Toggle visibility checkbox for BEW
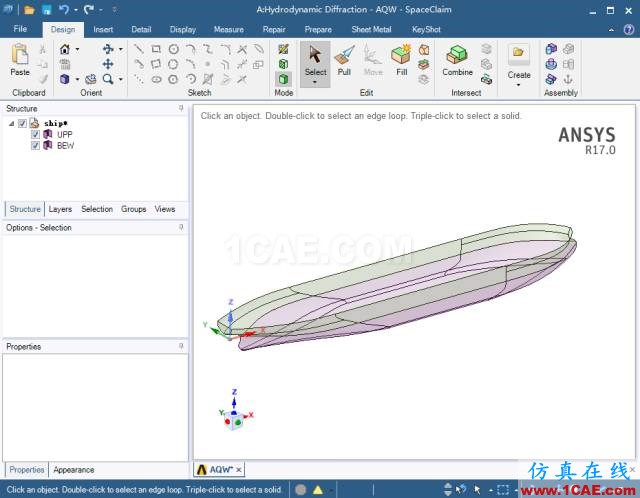 click(35, 146)
